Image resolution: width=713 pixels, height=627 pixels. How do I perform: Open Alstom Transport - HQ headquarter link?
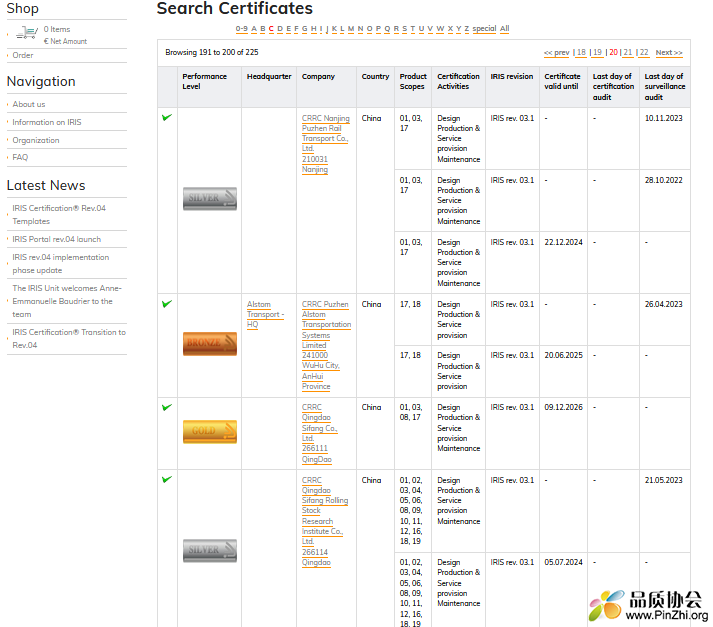265,315
